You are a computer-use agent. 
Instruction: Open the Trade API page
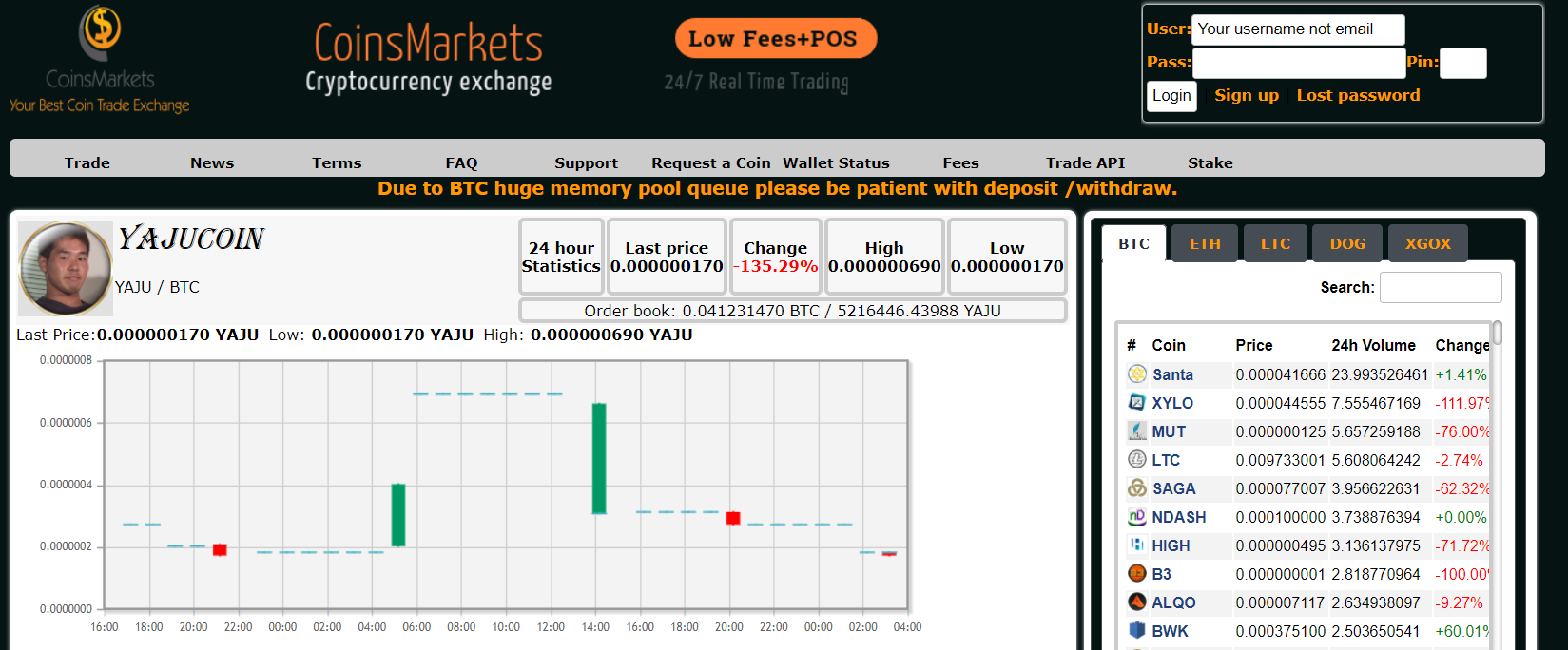click(1085, 162)
